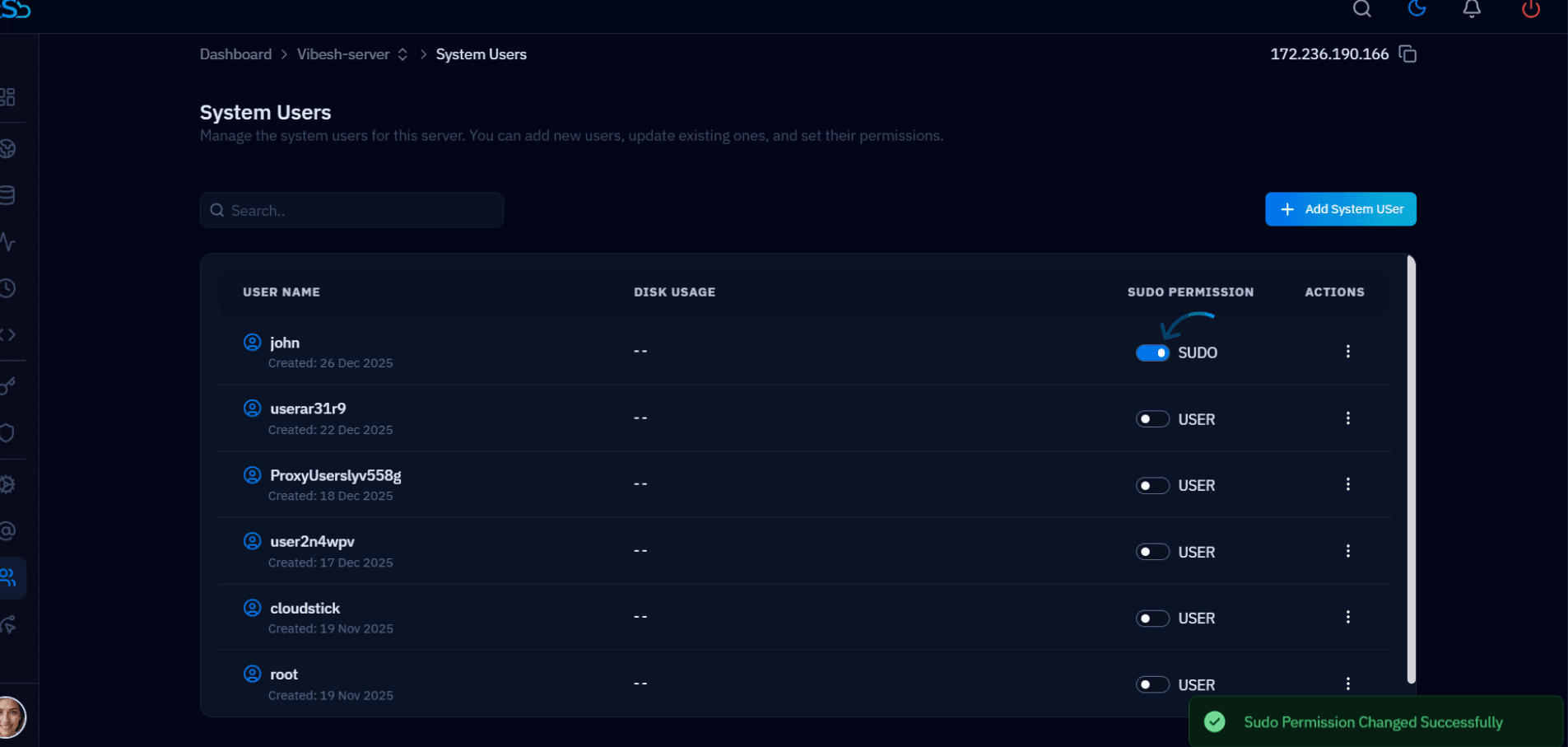
Task: Click the red power logout icon
Action: click(x=1531, y=9)
